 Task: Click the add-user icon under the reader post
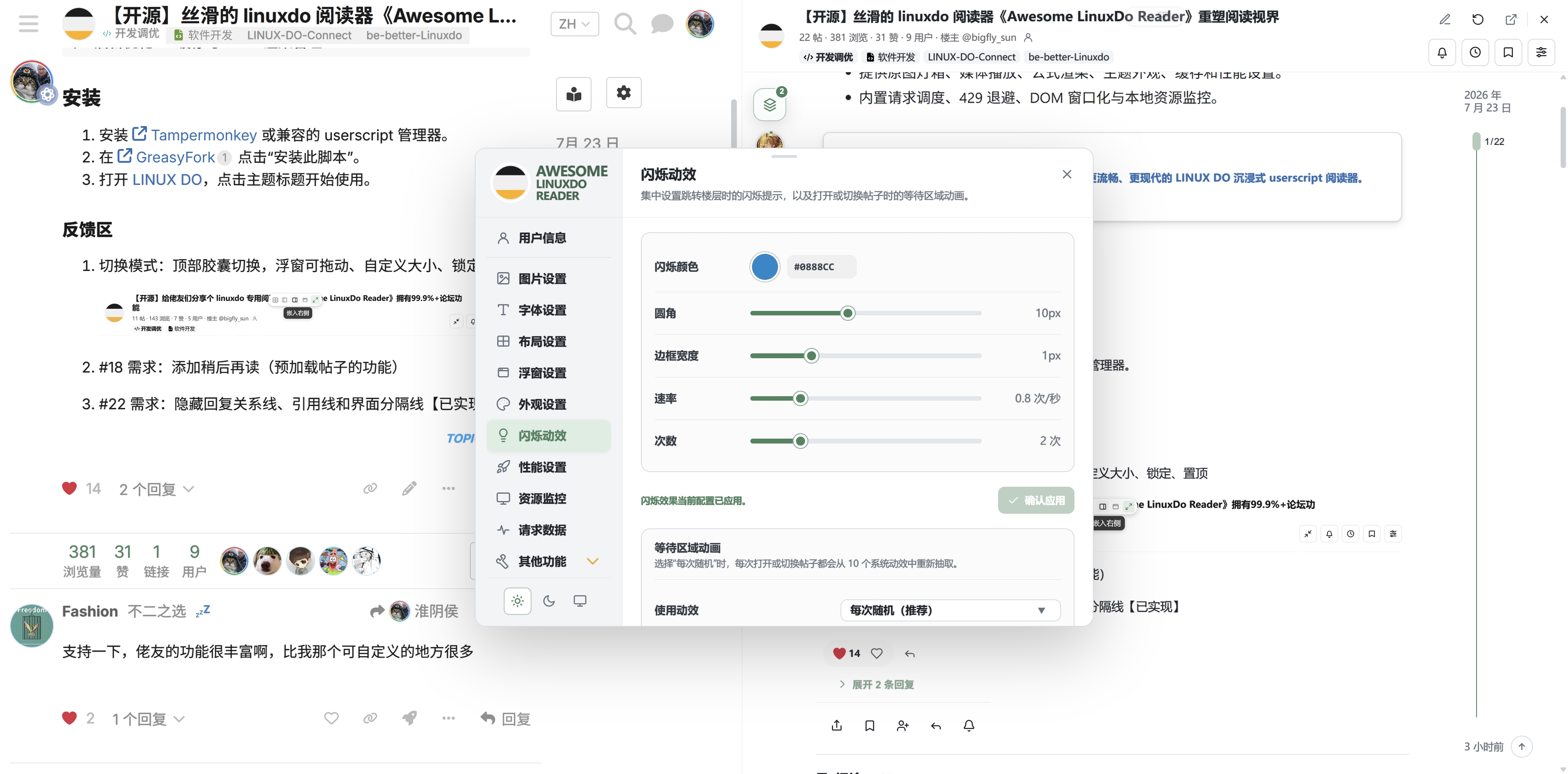pyautogui.click(x=903, y=725)
